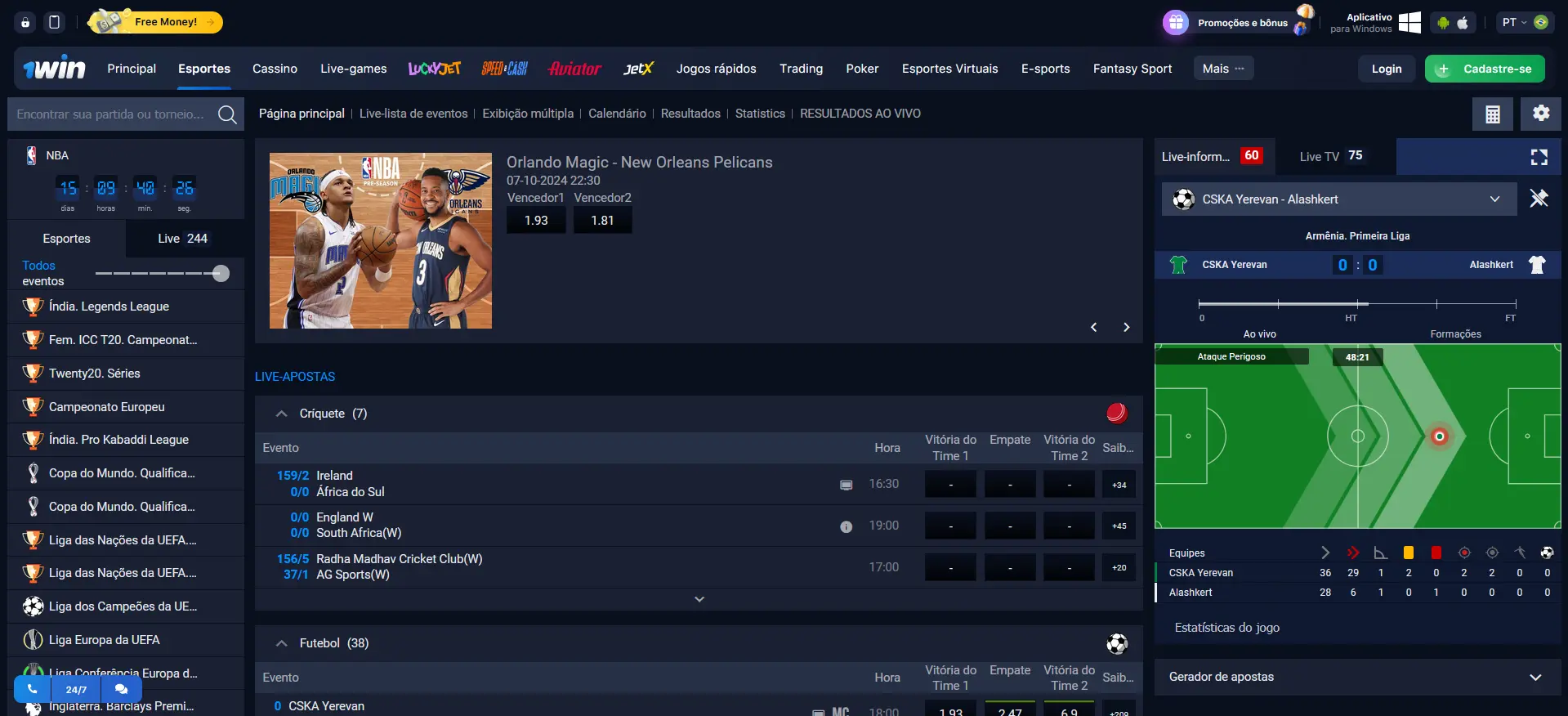The width and height of the screenshot is (1568, 716).
Task: Click the events time filter slider handle
Action: tap(221, 273)
